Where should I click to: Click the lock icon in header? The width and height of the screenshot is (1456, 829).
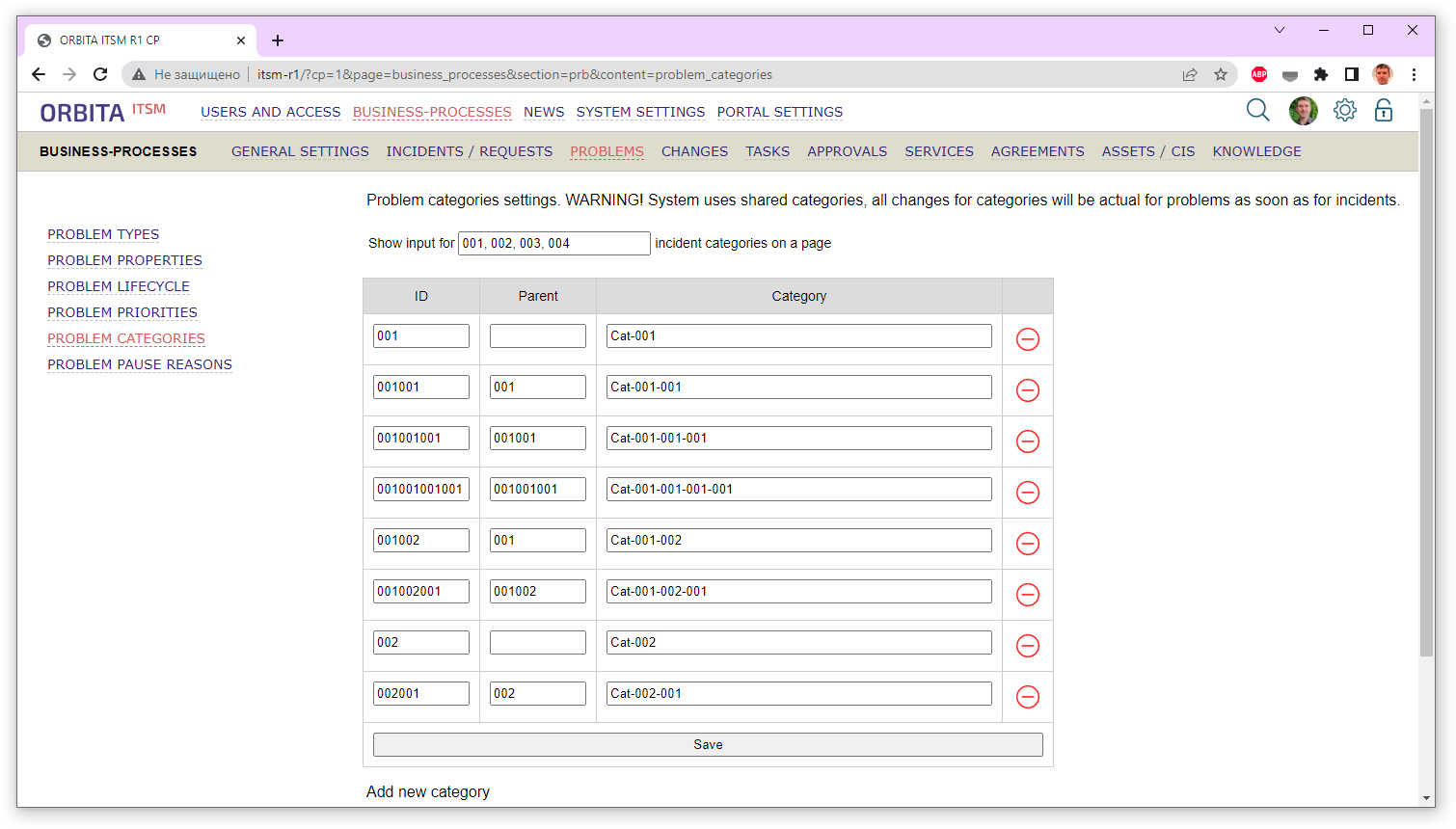point(1384,110)
